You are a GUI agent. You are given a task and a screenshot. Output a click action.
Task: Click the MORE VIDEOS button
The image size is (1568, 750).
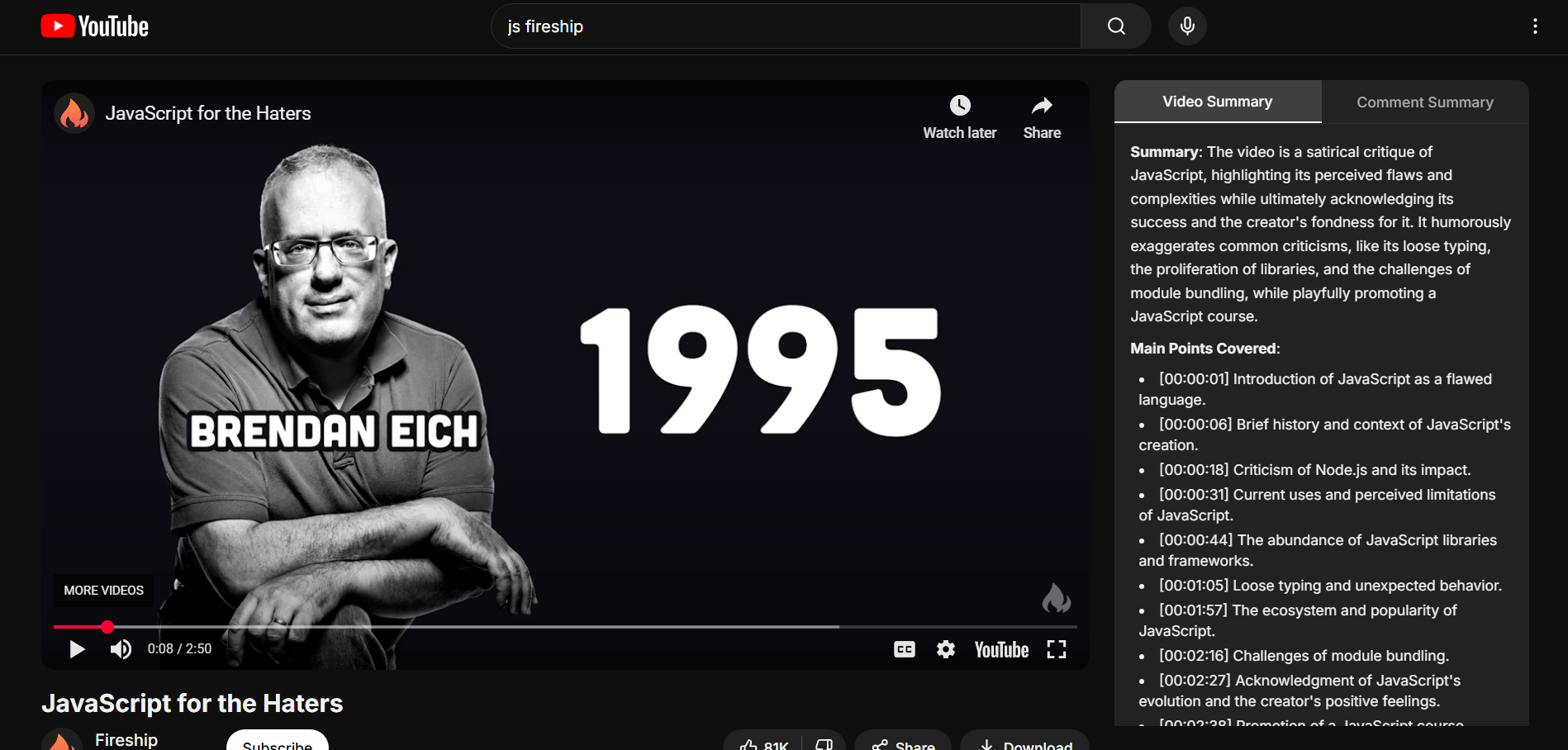104,591
